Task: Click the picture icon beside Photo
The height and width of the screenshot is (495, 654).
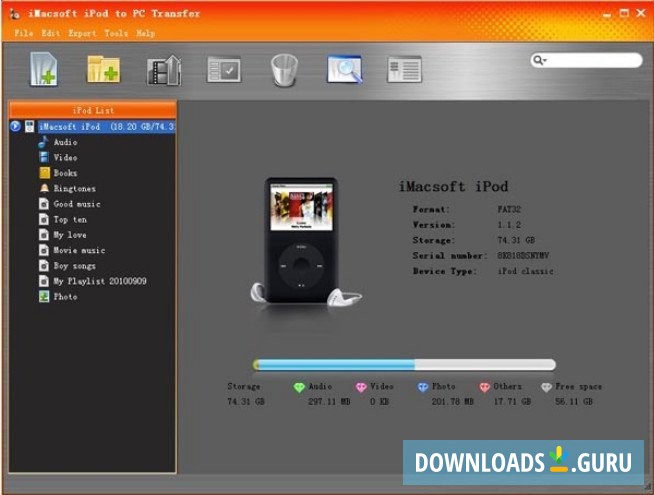Action: click(x=44, y=296)
